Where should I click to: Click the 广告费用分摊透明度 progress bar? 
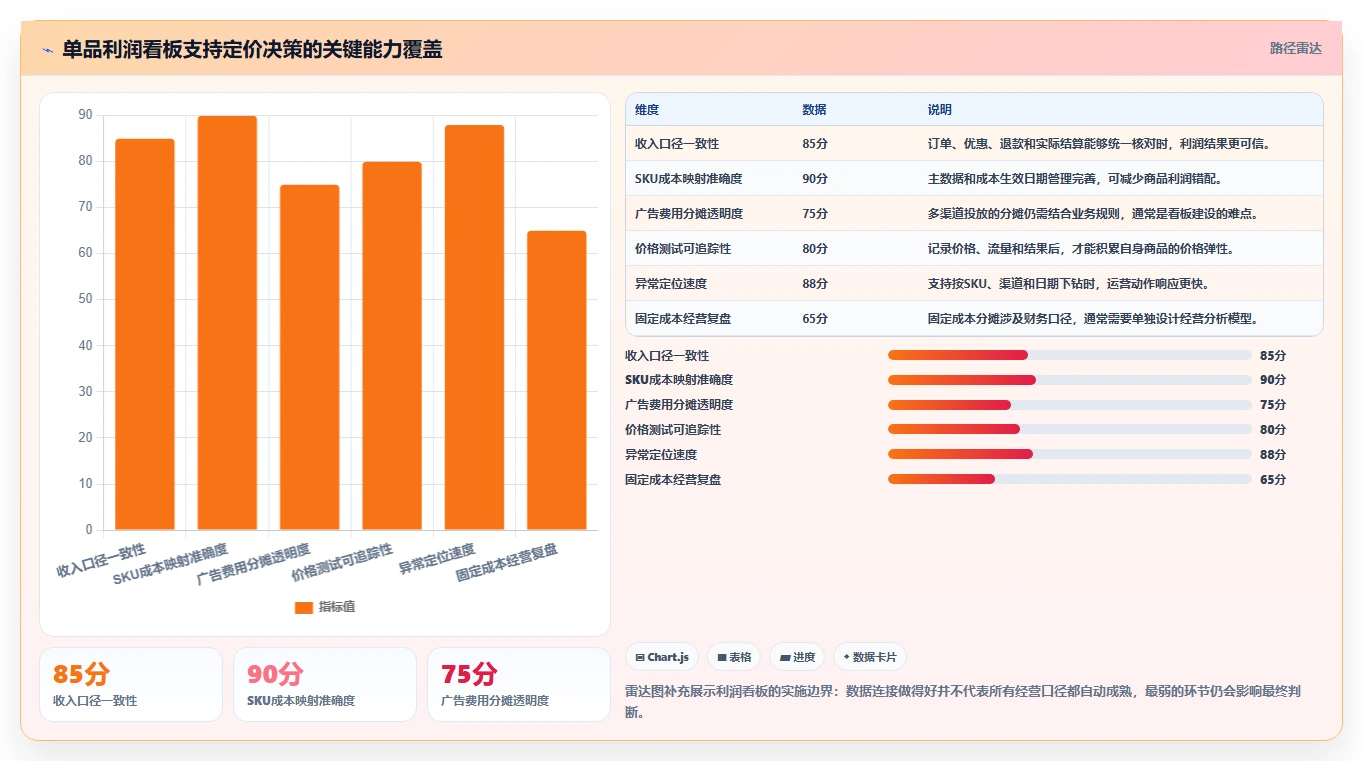click(x=1069, y=405)
